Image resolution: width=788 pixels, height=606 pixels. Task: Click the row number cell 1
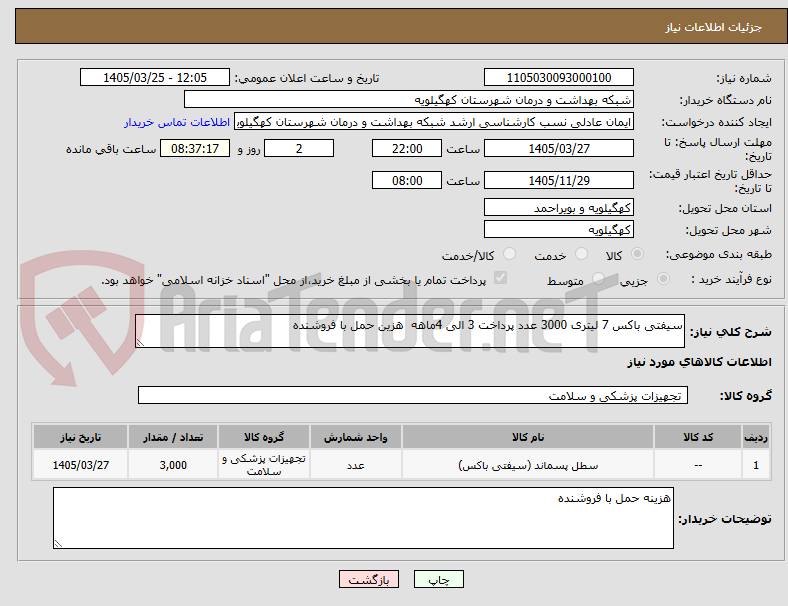point(756,465)
